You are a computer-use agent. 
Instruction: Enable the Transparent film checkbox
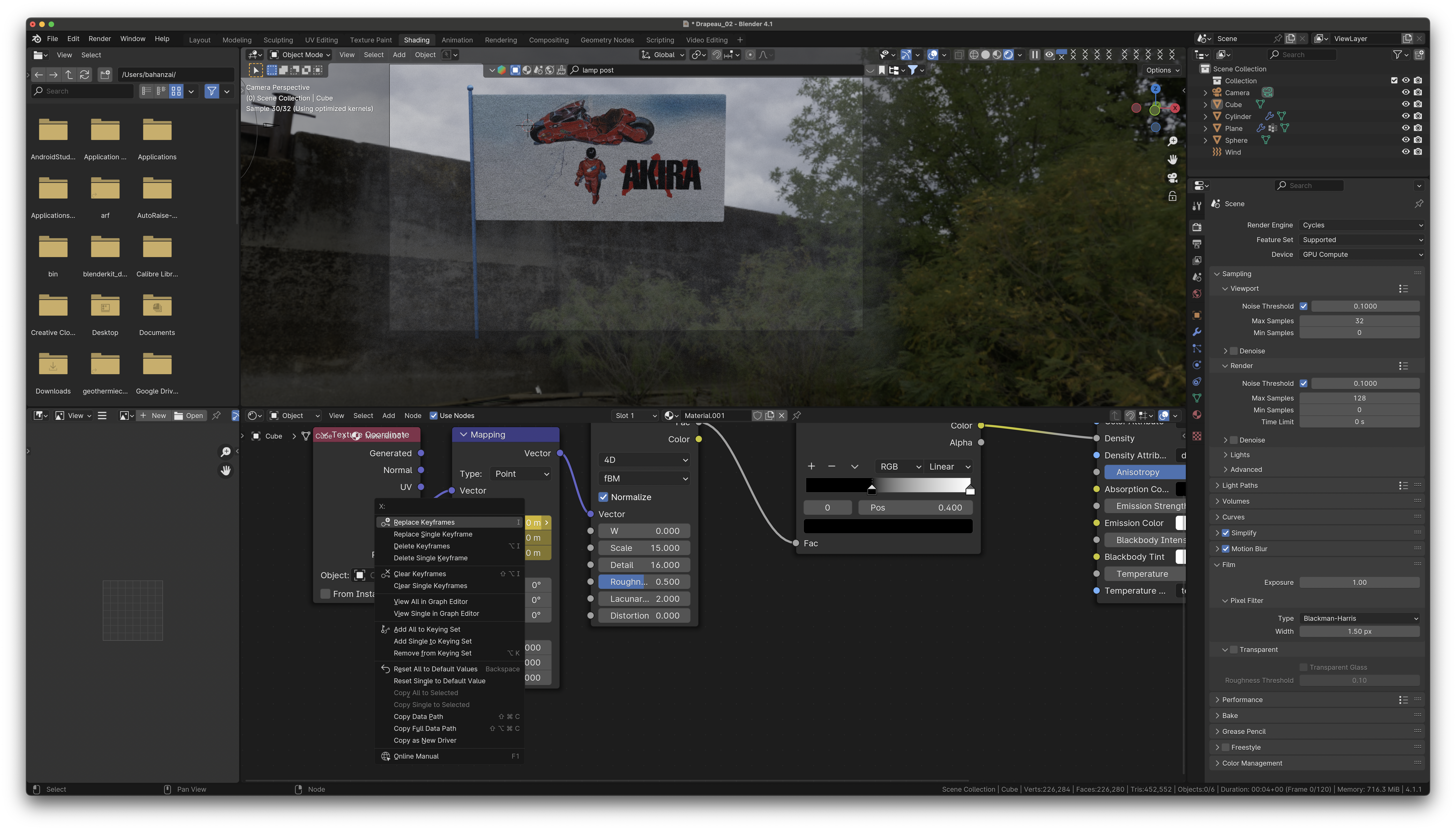(x=1234, y=650)
